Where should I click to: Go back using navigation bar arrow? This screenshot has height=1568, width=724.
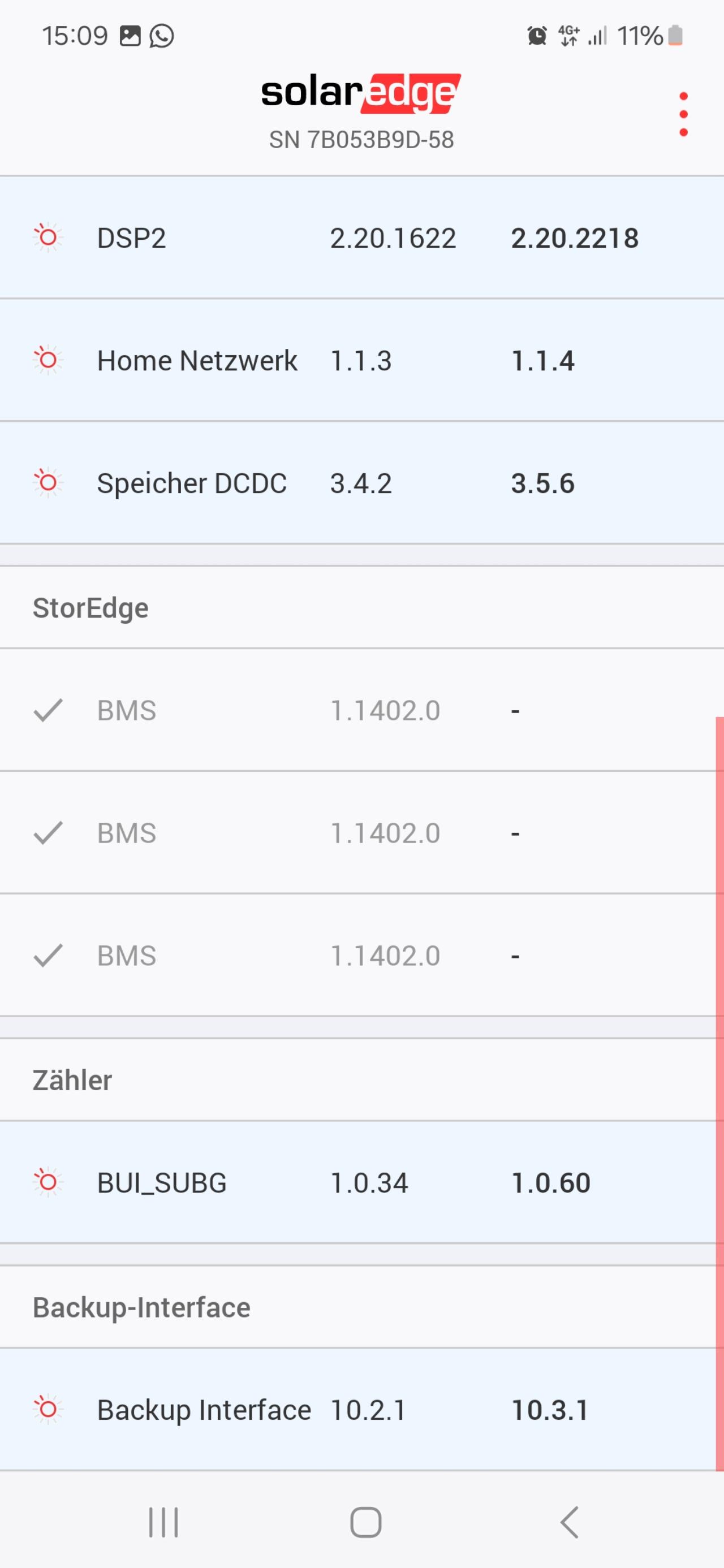click(x=568, y=1522)
